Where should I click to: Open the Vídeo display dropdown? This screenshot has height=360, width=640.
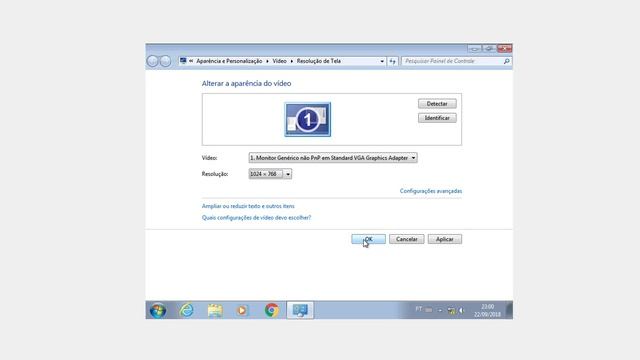[333, 158]
